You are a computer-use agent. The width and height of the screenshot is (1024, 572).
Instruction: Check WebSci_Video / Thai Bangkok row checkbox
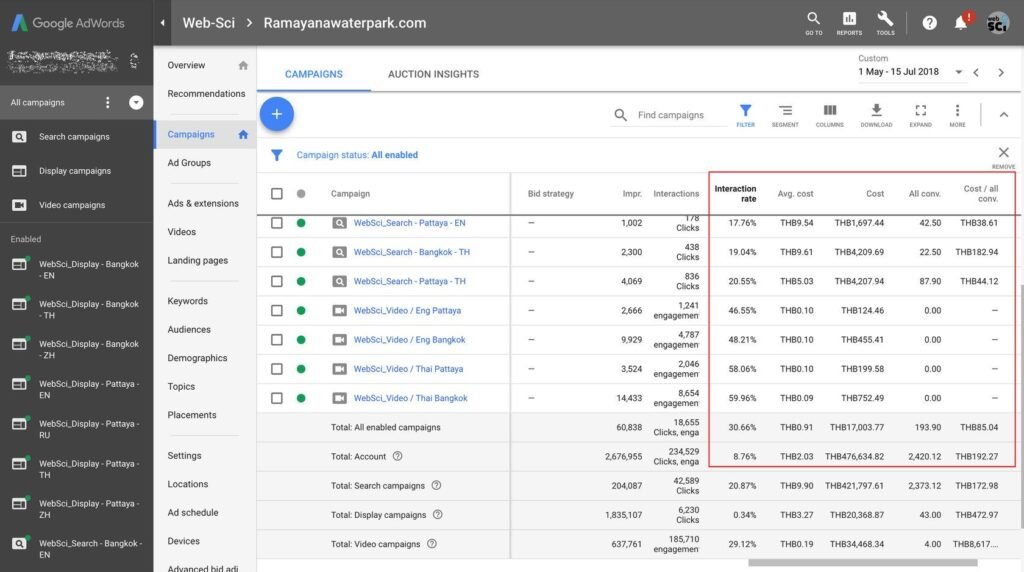(x=277, y=398)
